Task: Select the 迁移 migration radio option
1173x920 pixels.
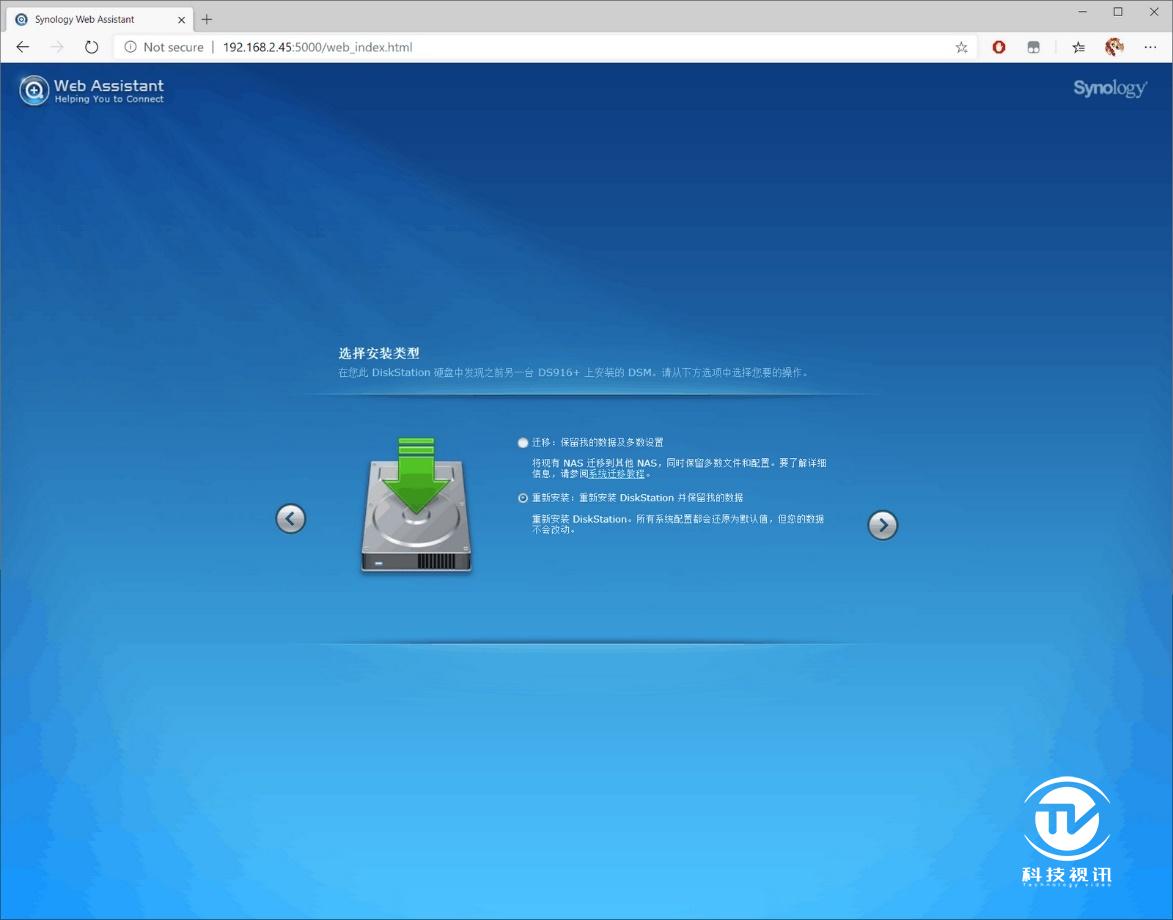Action: pos(522,442)
